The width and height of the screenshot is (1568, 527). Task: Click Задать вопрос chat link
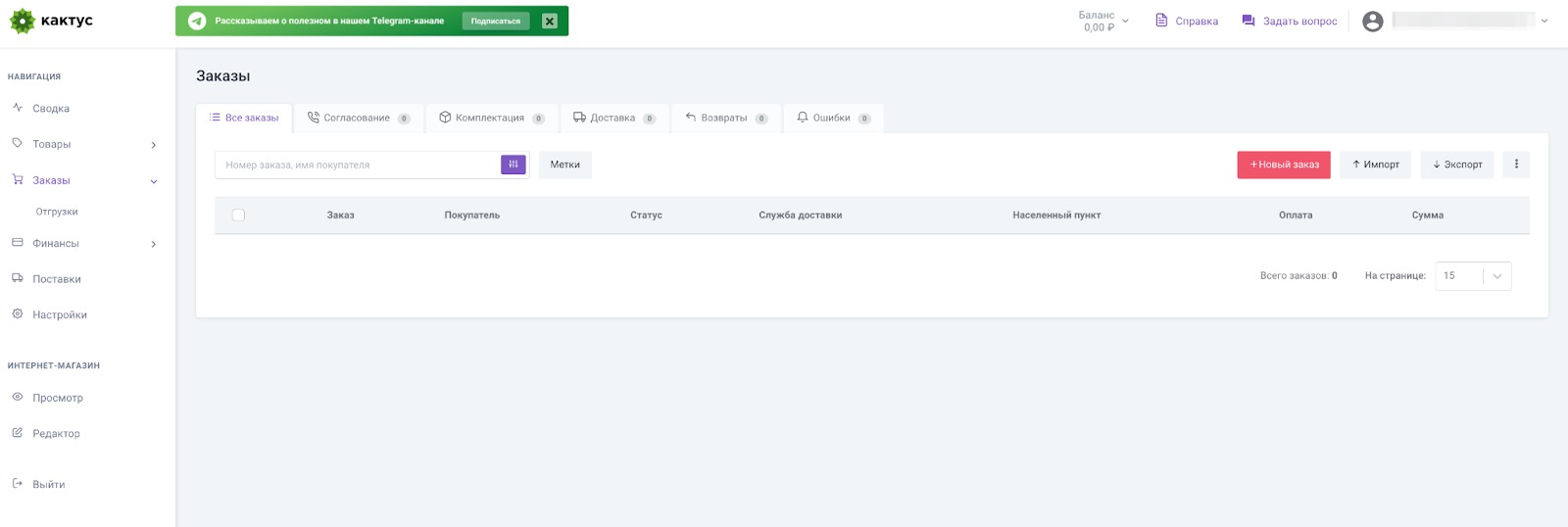pos(1289,21)
